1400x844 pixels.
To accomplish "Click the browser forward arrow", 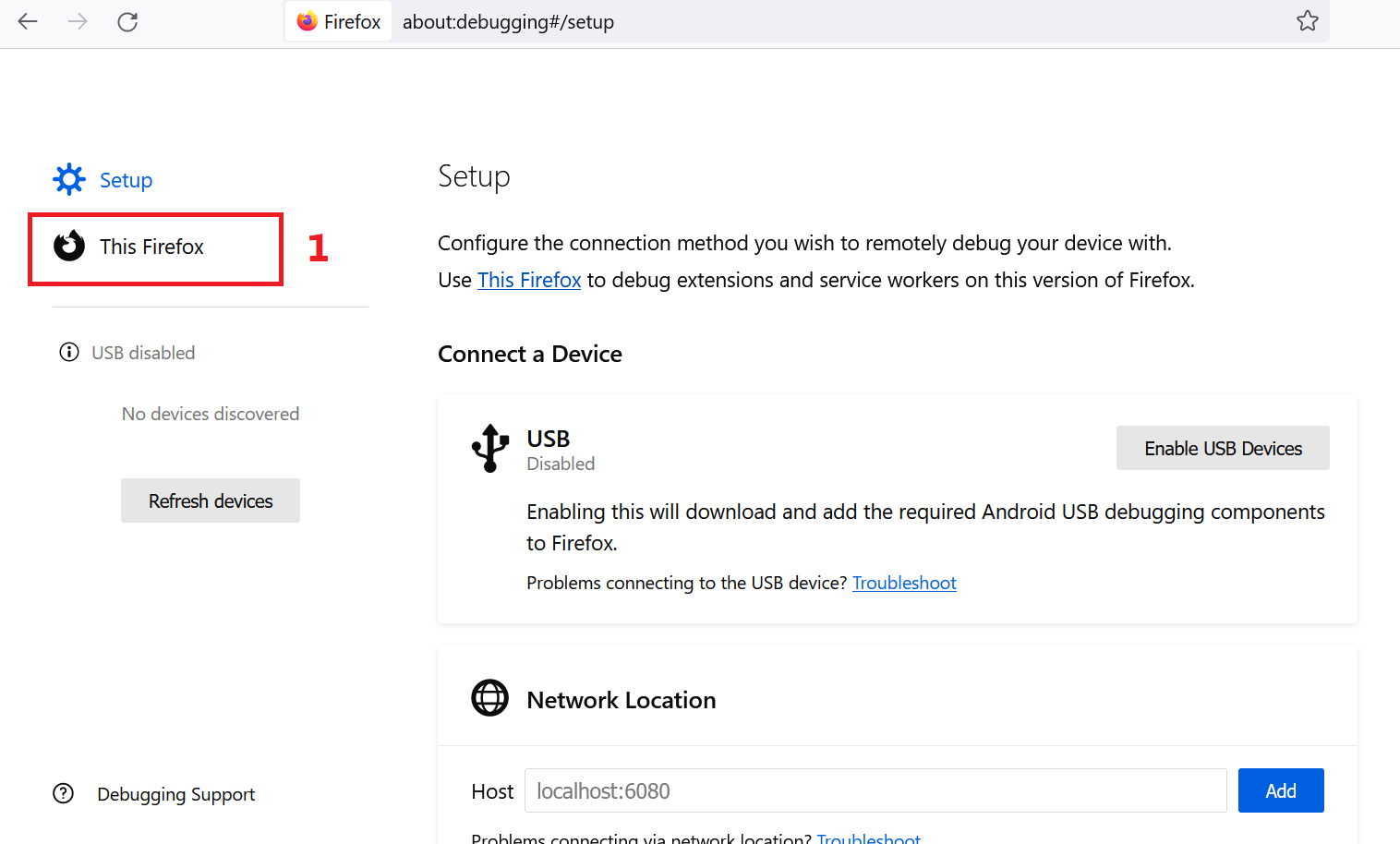I will tap(78, 21).
